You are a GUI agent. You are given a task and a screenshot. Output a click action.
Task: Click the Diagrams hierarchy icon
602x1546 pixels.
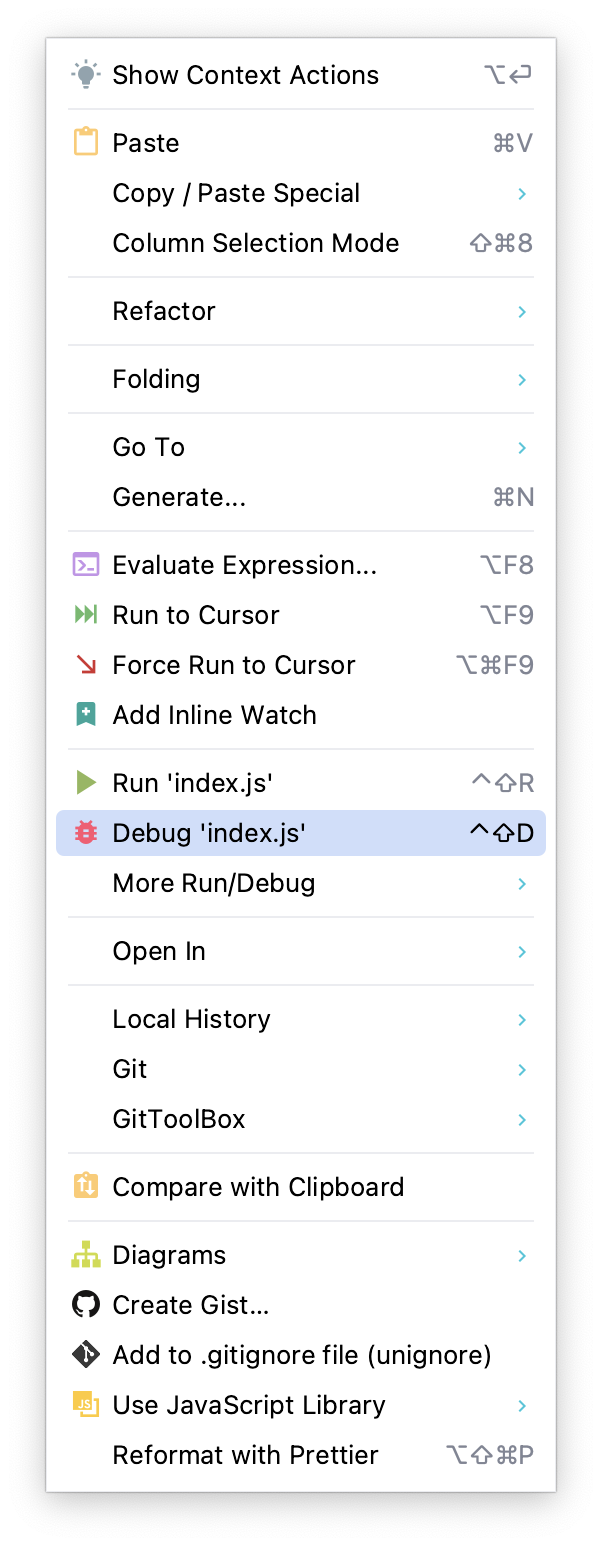point(86,1254)
